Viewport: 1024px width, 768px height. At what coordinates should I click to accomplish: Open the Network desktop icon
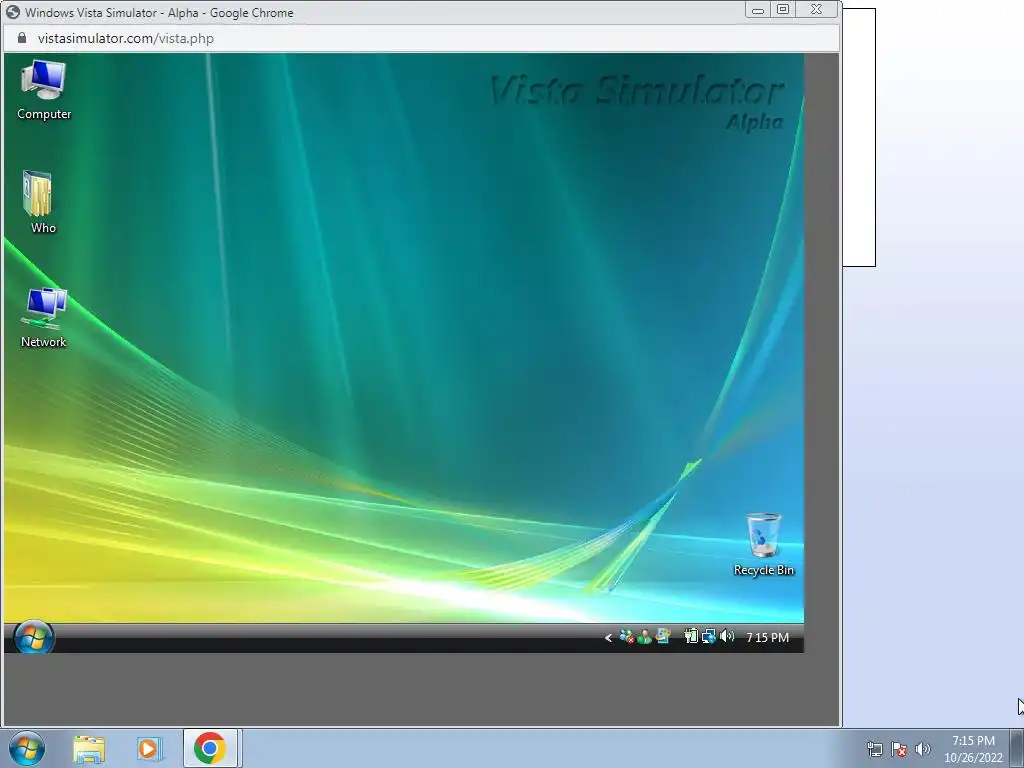[x=44, y=317]
